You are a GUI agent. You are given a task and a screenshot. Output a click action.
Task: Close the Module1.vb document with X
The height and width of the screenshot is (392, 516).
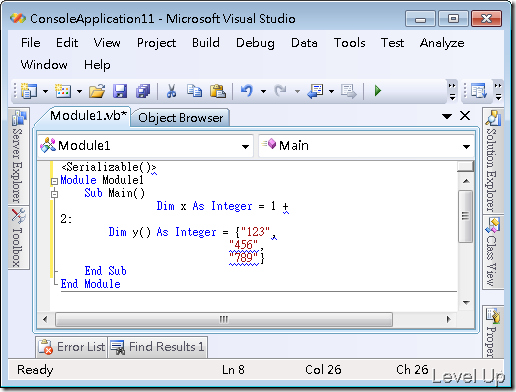point(465,116)
